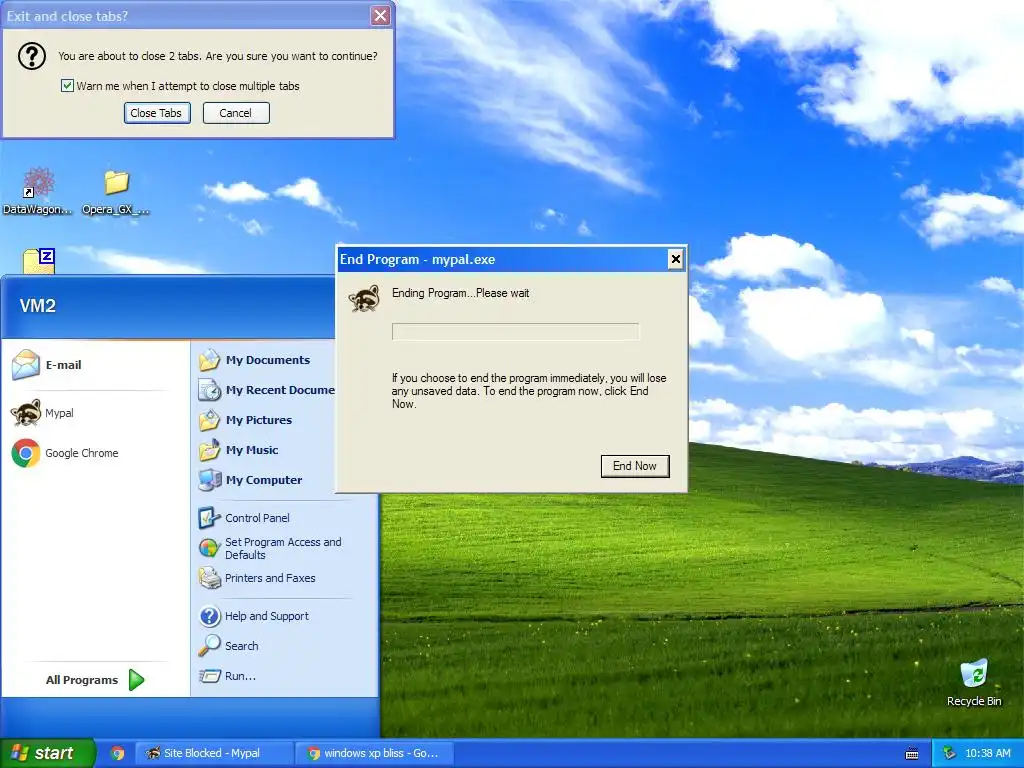1024x768 pixels.
Task: Click the question mark icon in tabs dialog
Action: click(x=31, y=56)
